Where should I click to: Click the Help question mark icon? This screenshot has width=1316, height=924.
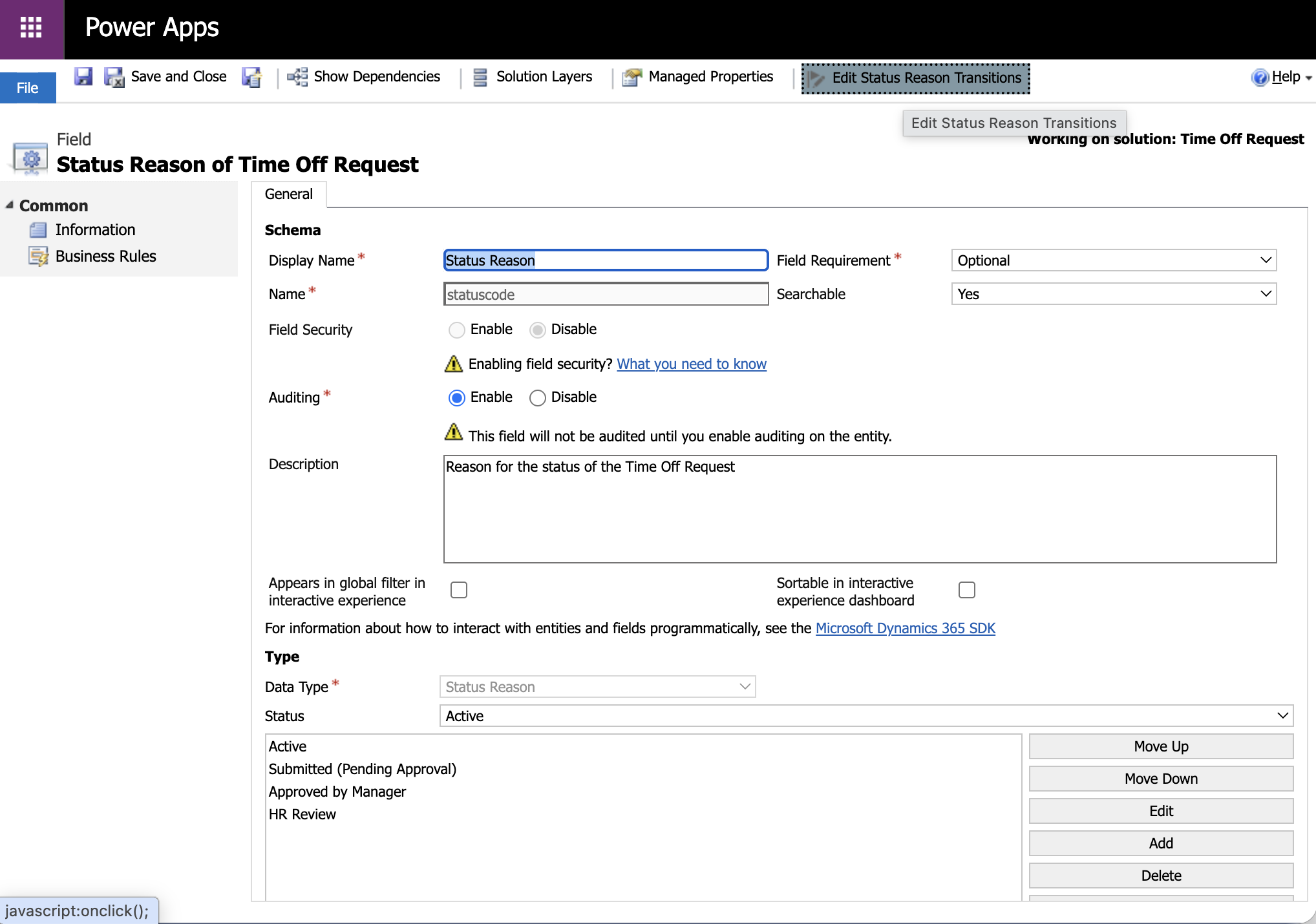(x=1260, y=78)
